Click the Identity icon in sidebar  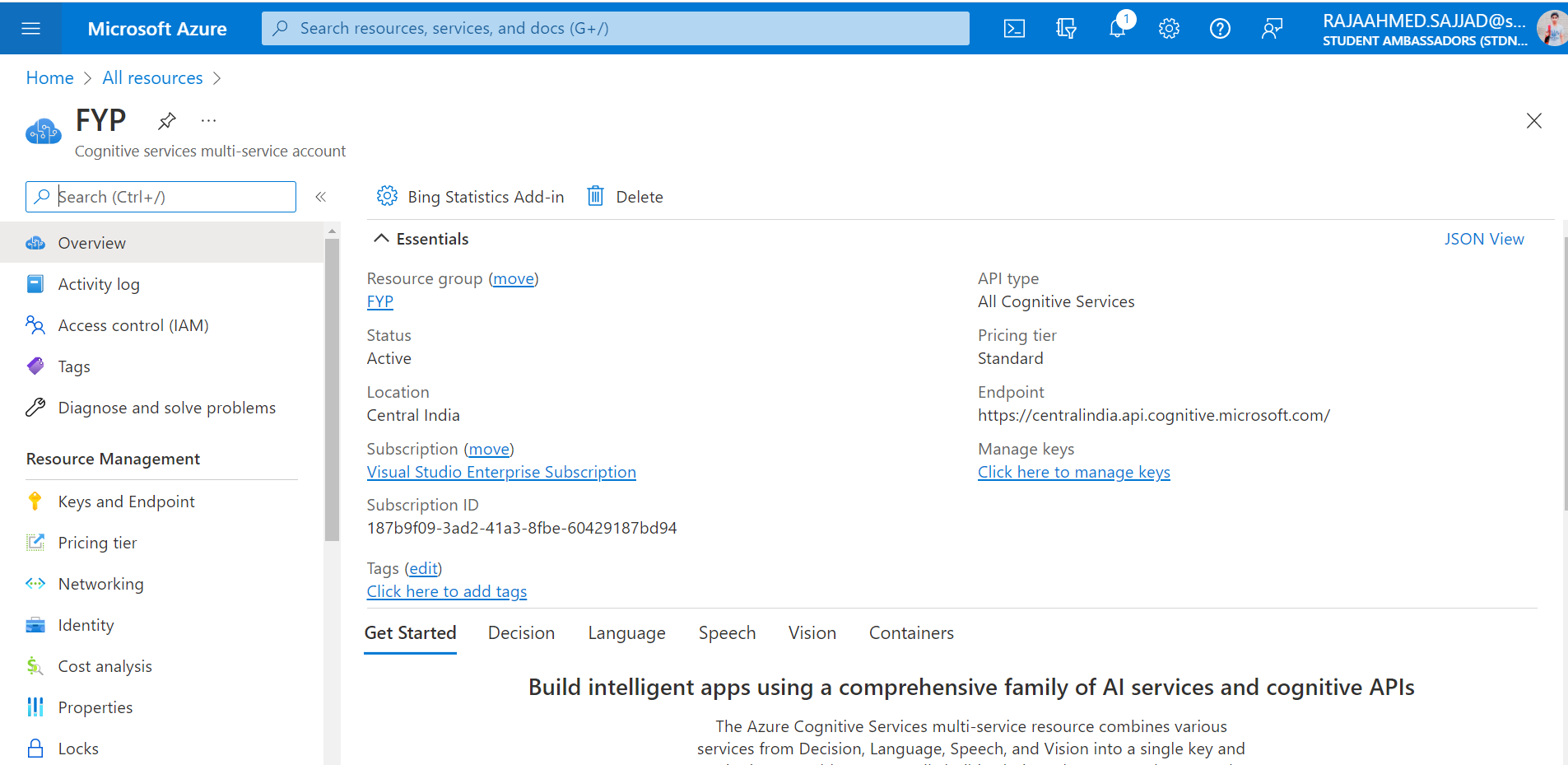pyautogui.click(x=35, y=625)
